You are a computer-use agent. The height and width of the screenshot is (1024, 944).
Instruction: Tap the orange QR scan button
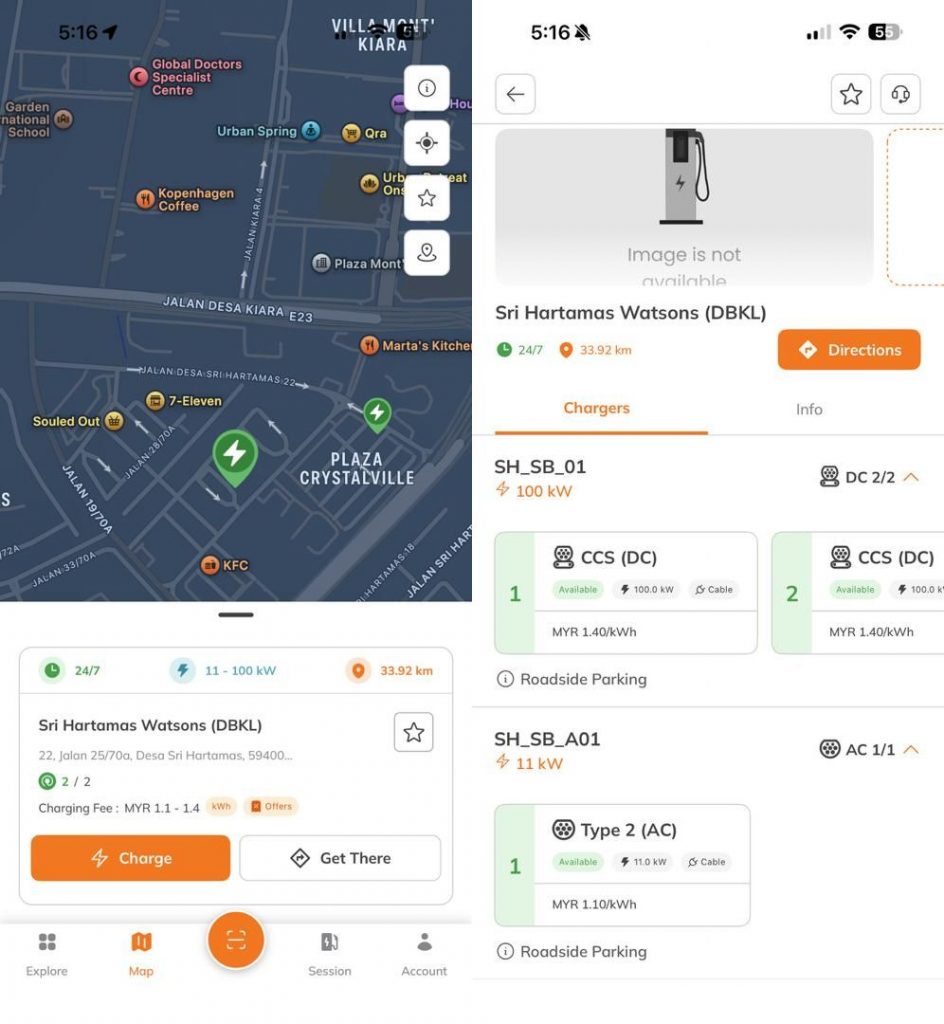[x=236, y=940]
